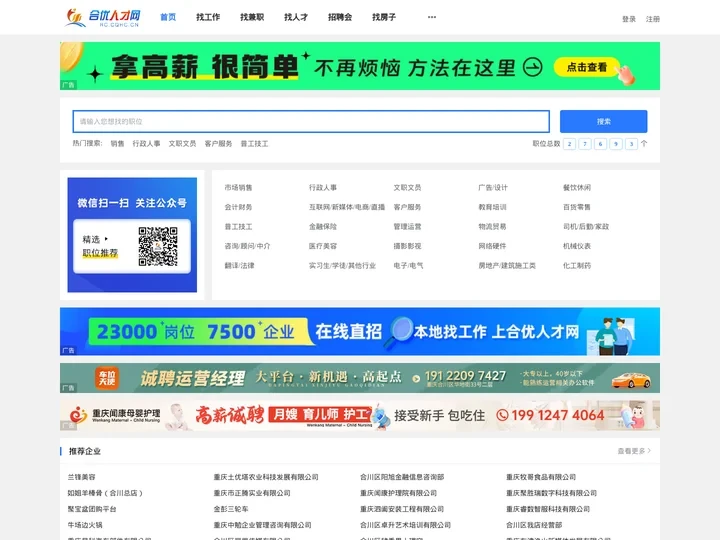The image size is (720, 540).
Task: Open the 重庆闻康母婴护理 recruitment banner
Action: click(360, 415)
